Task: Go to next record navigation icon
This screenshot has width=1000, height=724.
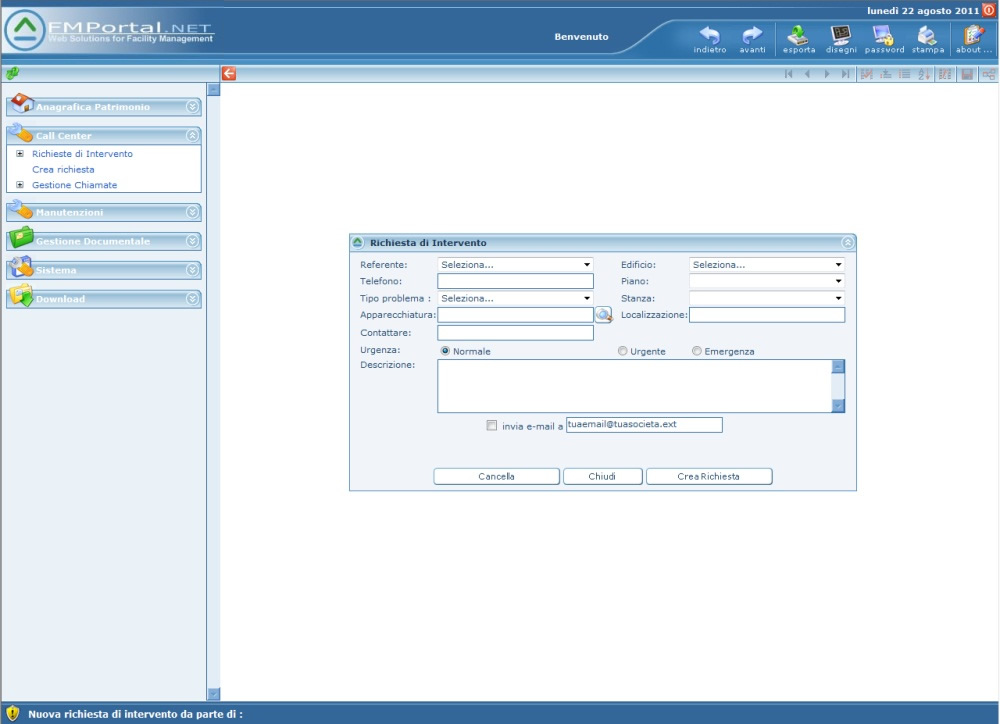Action: [827, 74]
